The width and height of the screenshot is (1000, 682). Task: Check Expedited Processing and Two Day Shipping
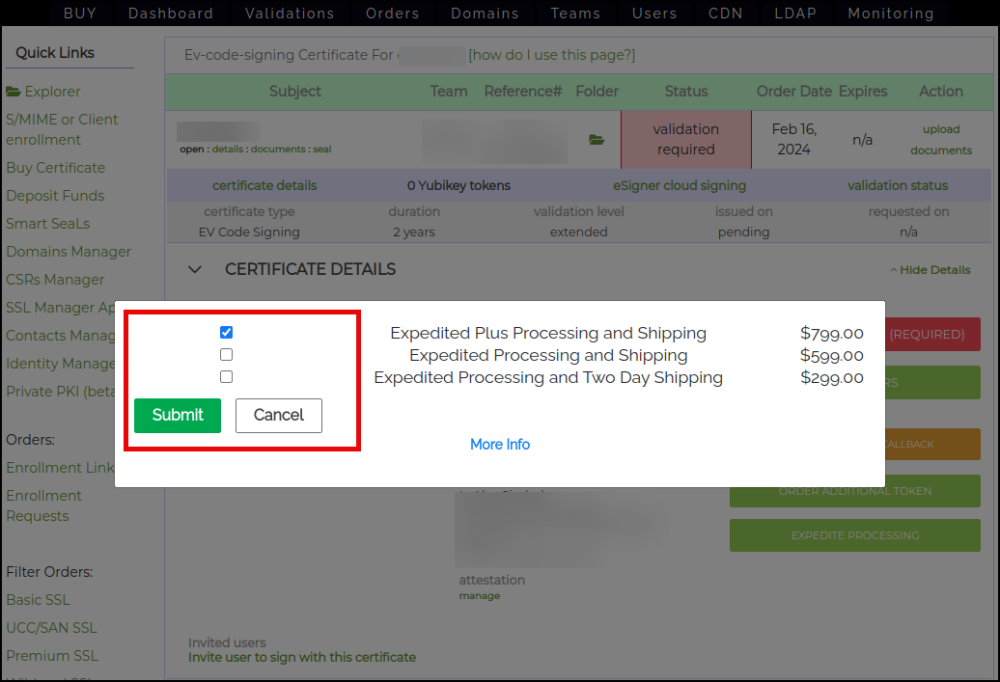[x=226, y=377]
